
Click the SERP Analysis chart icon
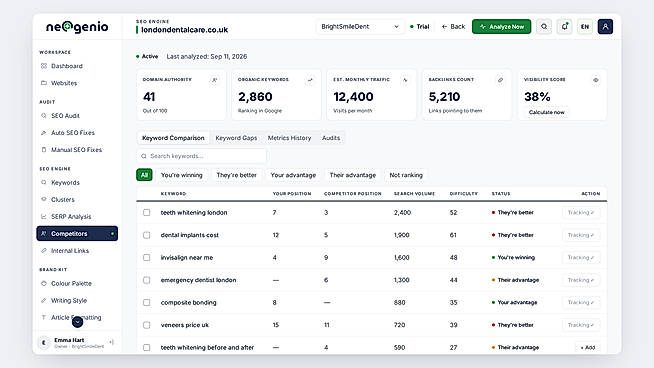44,217
